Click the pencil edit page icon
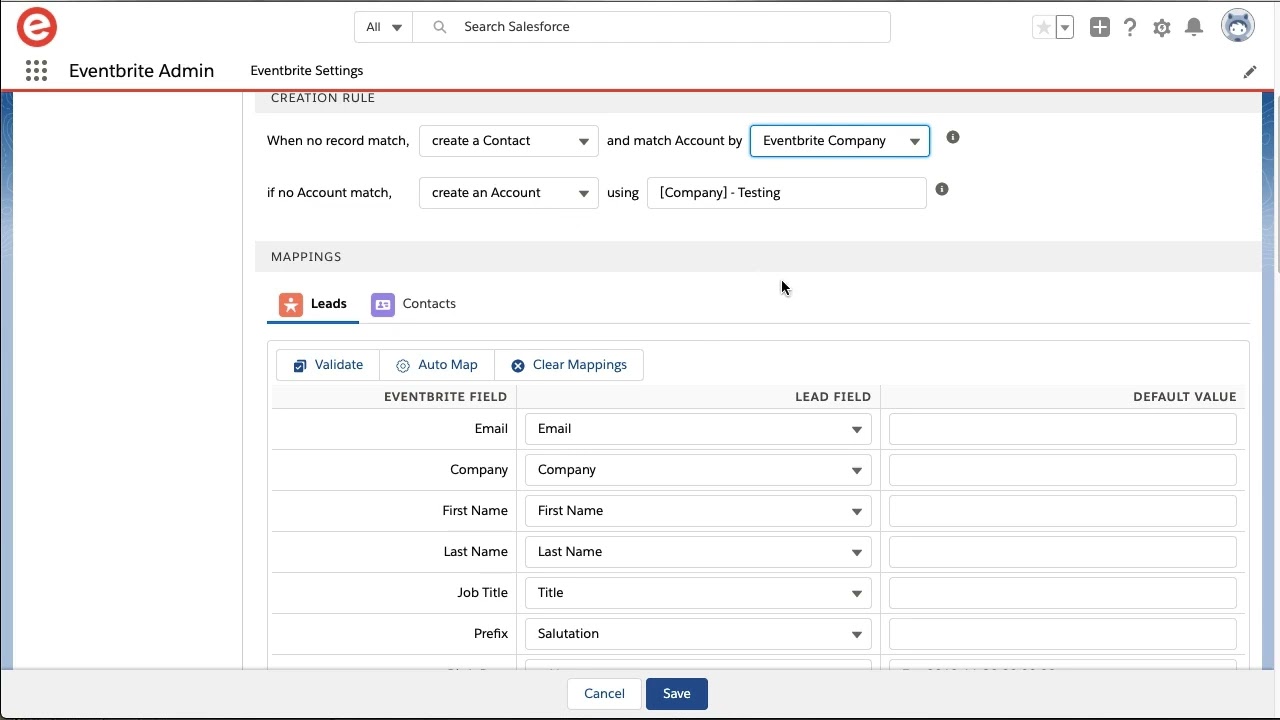This screenshot has width=1280, height=720. [x=1250, y=72]
